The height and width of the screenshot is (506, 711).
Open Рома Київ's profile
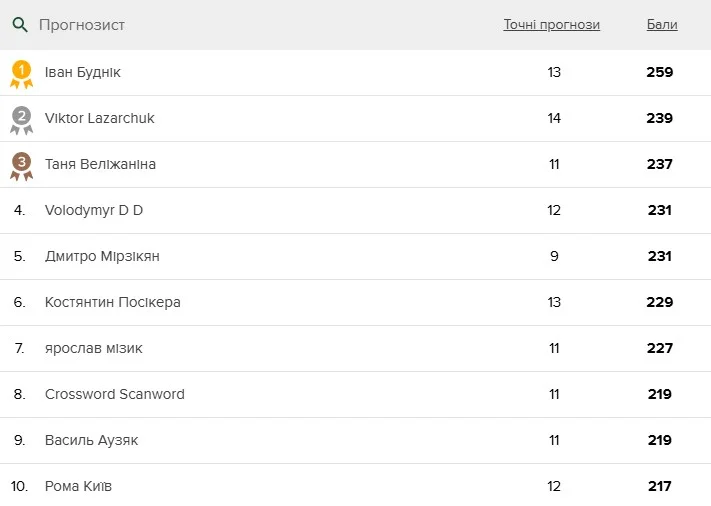point(78,486)
